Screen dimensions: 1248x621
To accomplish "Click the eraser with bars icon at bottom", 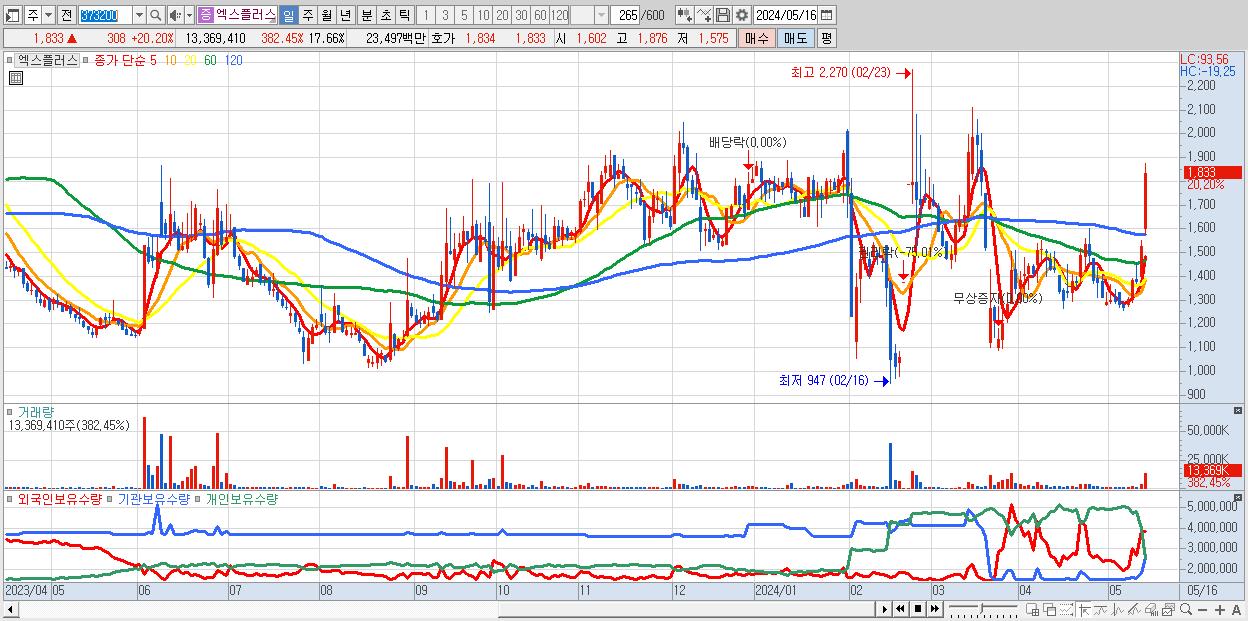I will pos(1151,610).
